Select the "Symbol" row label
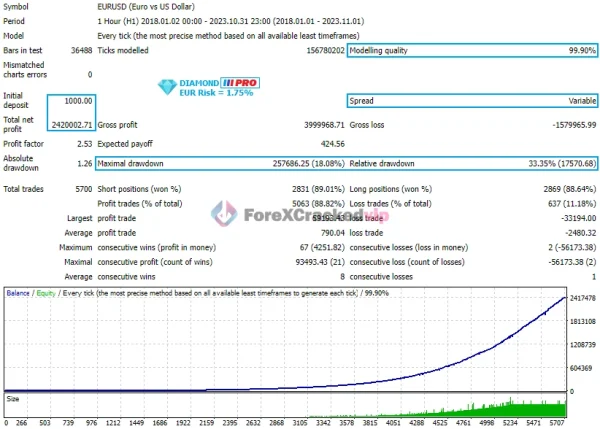 (16, 7)
